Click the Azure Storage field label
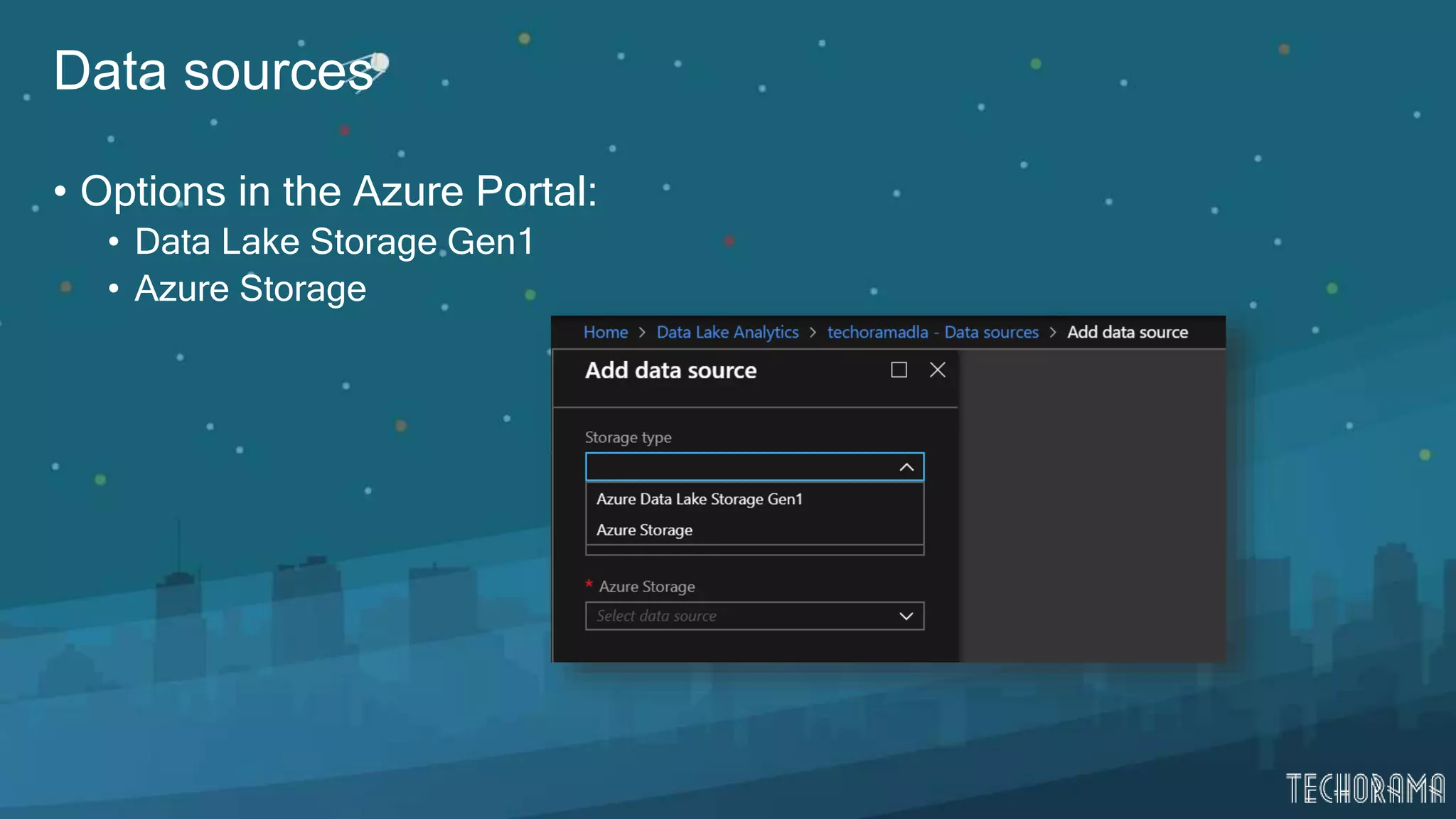Viewport: 1456px width, 819px height. pos(646,587)
